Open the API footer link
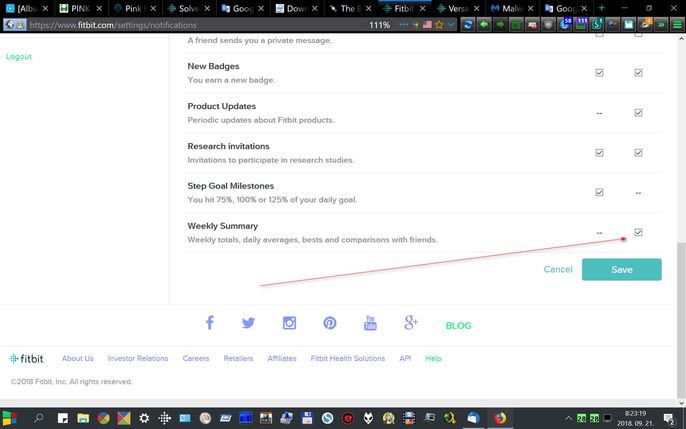Image resolution: width=686 pixels, height=429 pixels. pyautogui.click(x=405, y=358)
